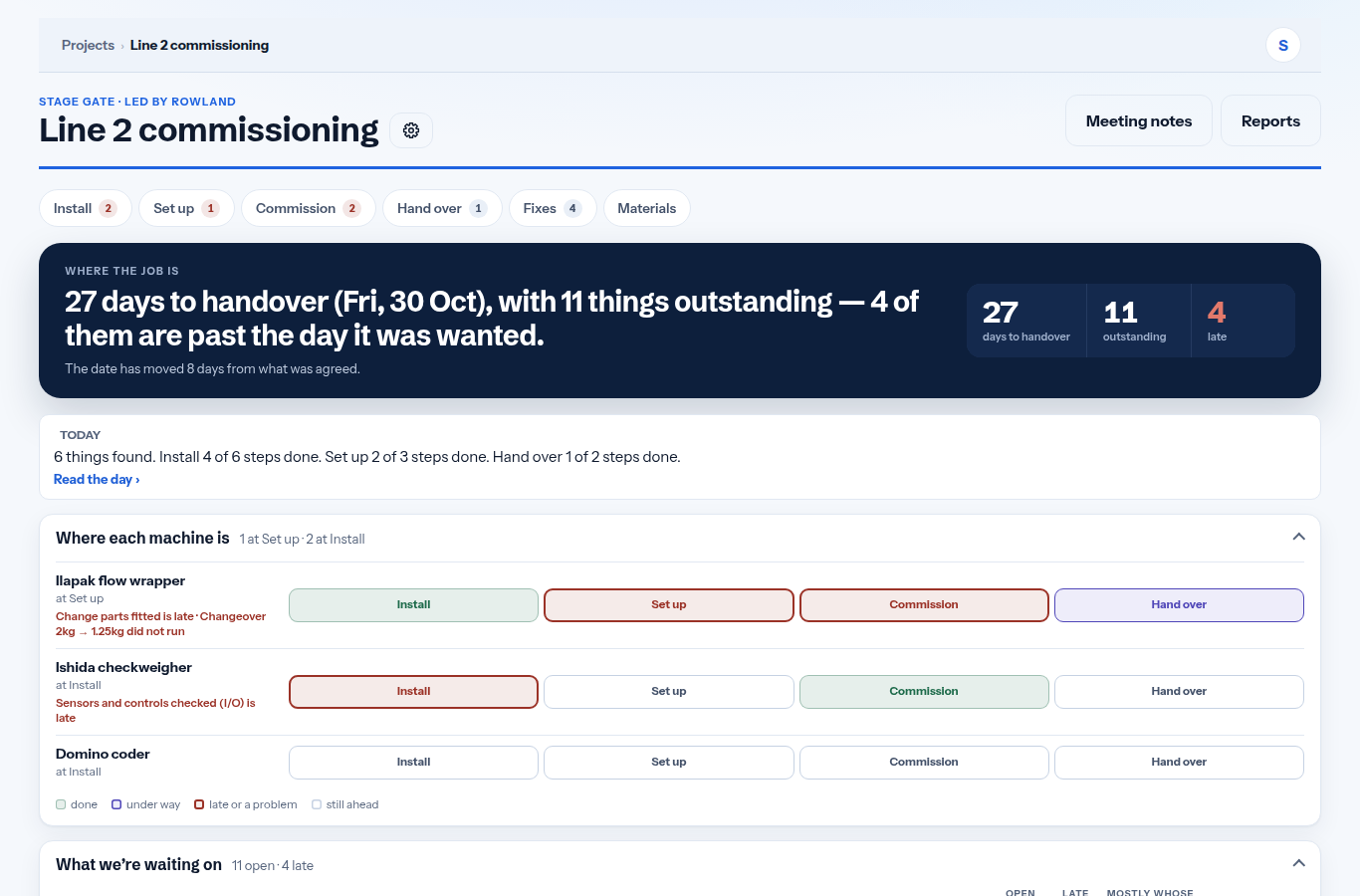
Task: Click Domino coder Hand over stage
Action: tap(1179, 763)
